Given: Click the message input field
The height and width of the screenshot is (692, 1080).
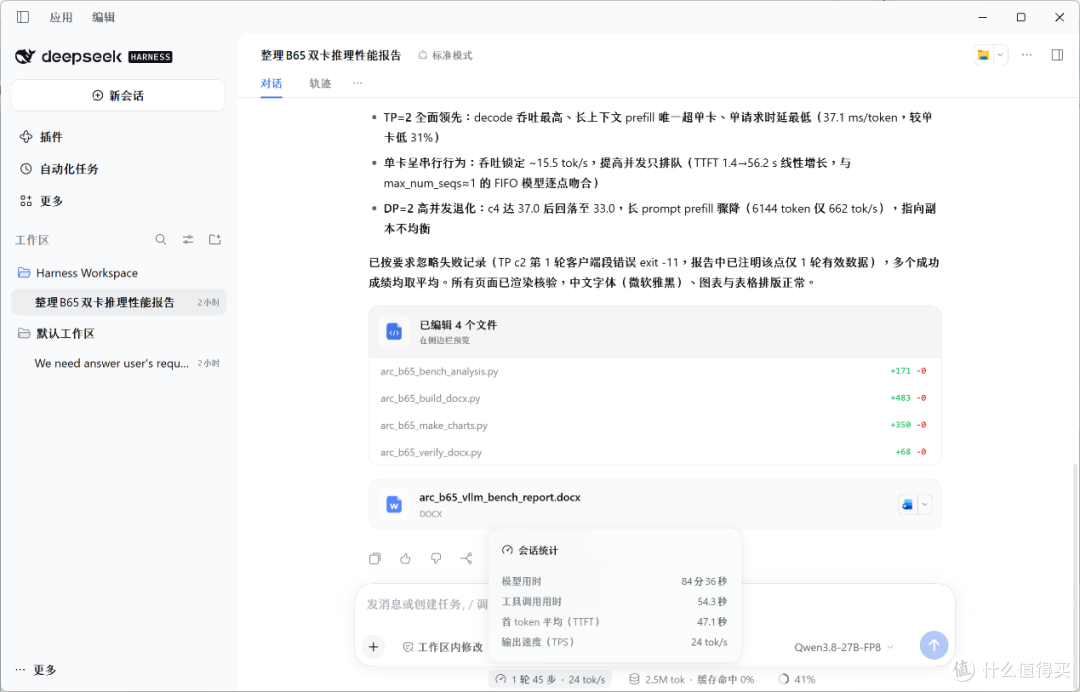Looking at the screenshot, I should coord(426,604).
